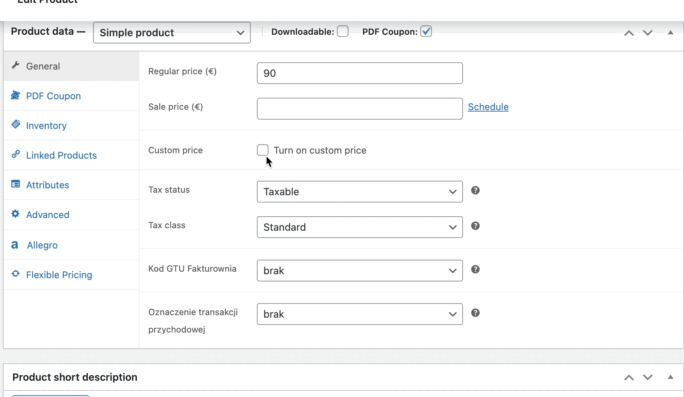Focus the Sale price field

[360, 109]
